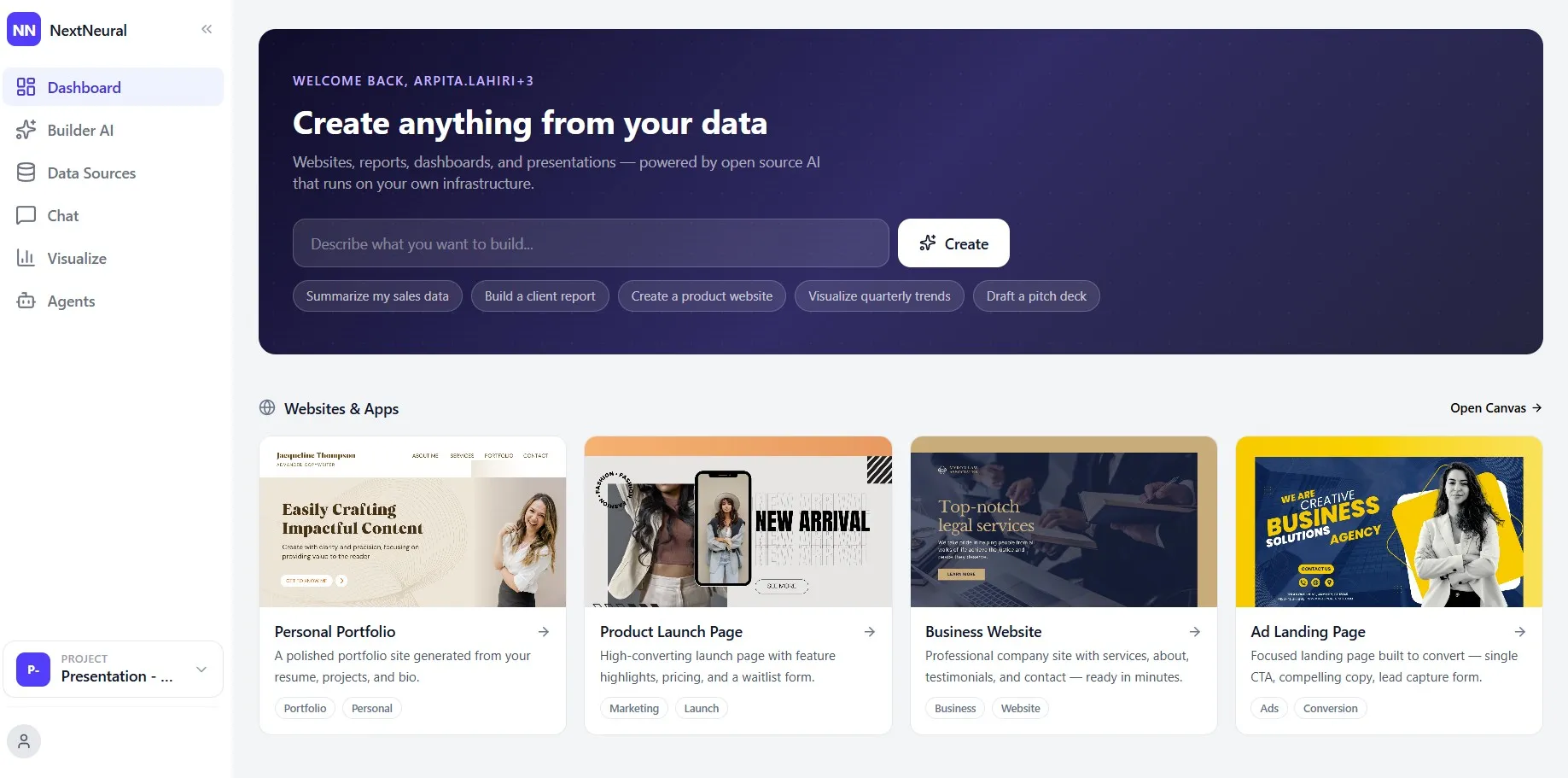The image size is (1568, 778).
Task: Click the Builder AI sparkle icon
Action: coord(26,130)
